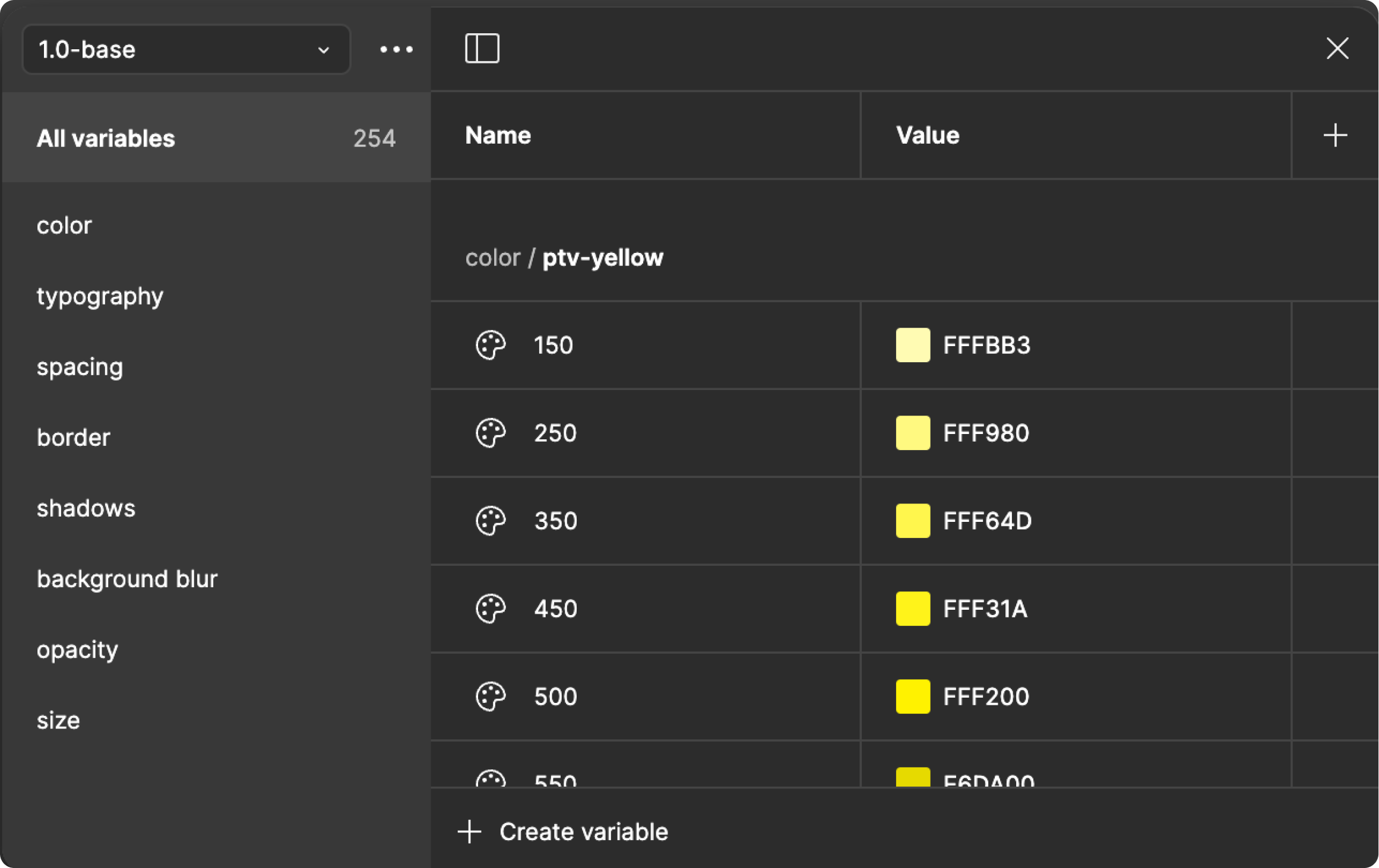Select the row for variable 150
Image resolution: width=1379 pixels, height=868 pixels.
tap(645, 345)
